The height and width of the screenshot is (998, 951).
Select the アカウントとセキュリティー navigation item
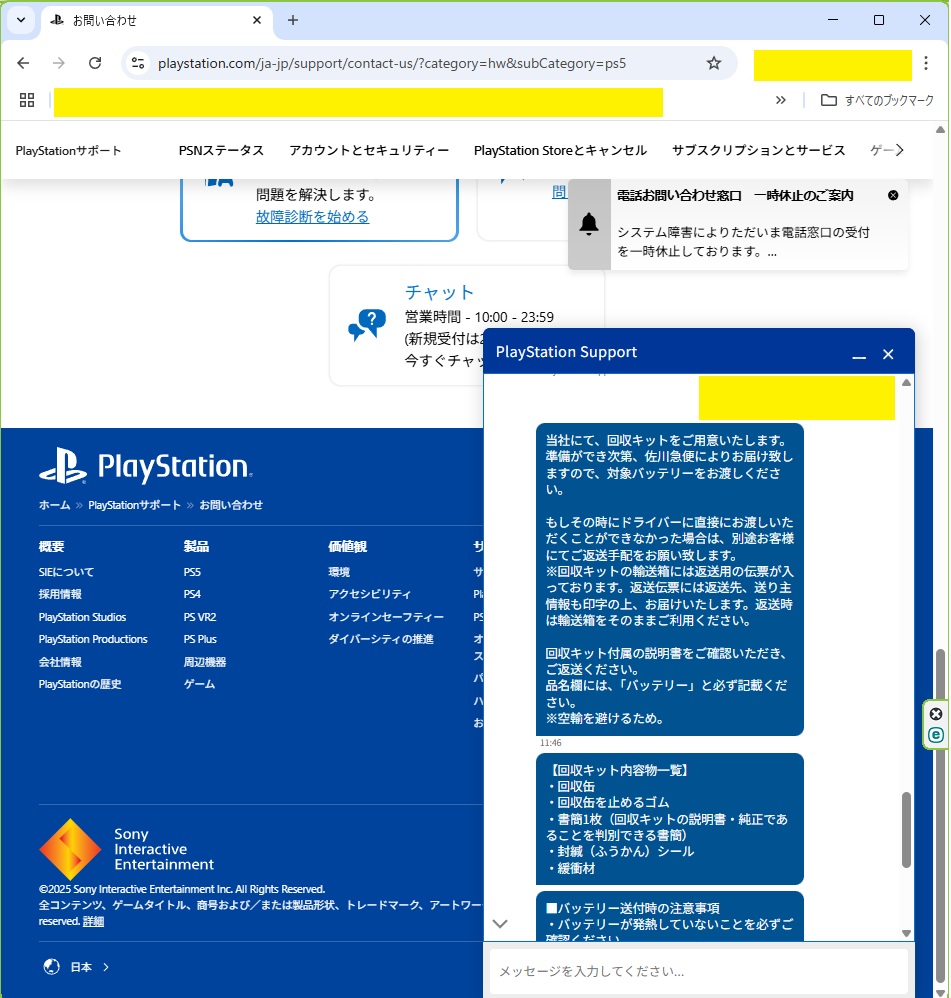coord(369,150)
